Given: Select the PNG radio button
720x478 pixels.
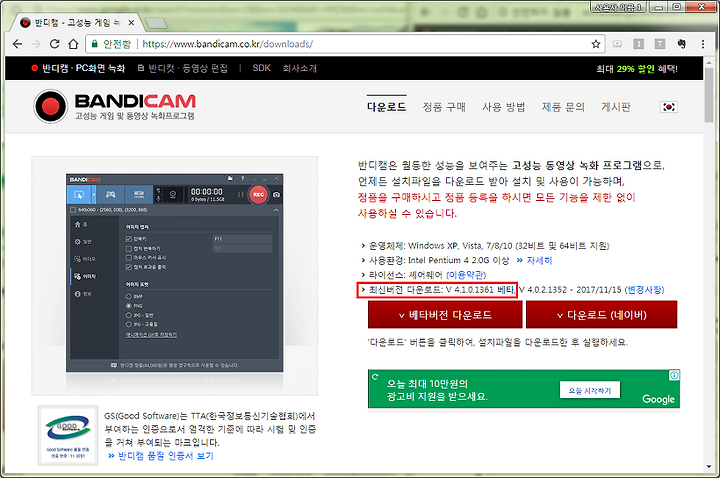Looking at the screenshot, I should (x=129, y=306).
